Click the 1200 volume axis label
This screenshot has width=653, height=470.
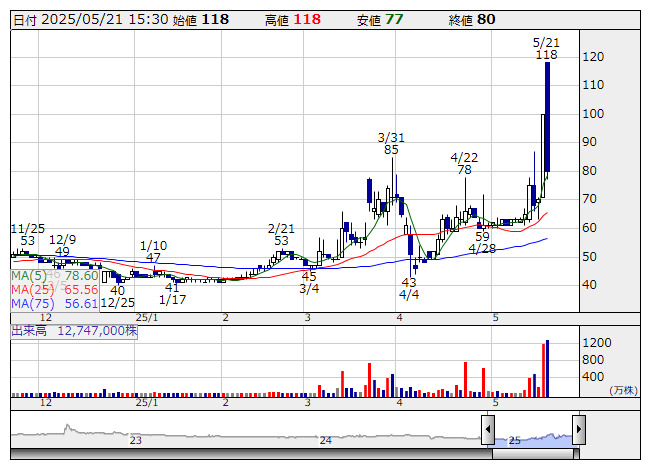point(597,343)
